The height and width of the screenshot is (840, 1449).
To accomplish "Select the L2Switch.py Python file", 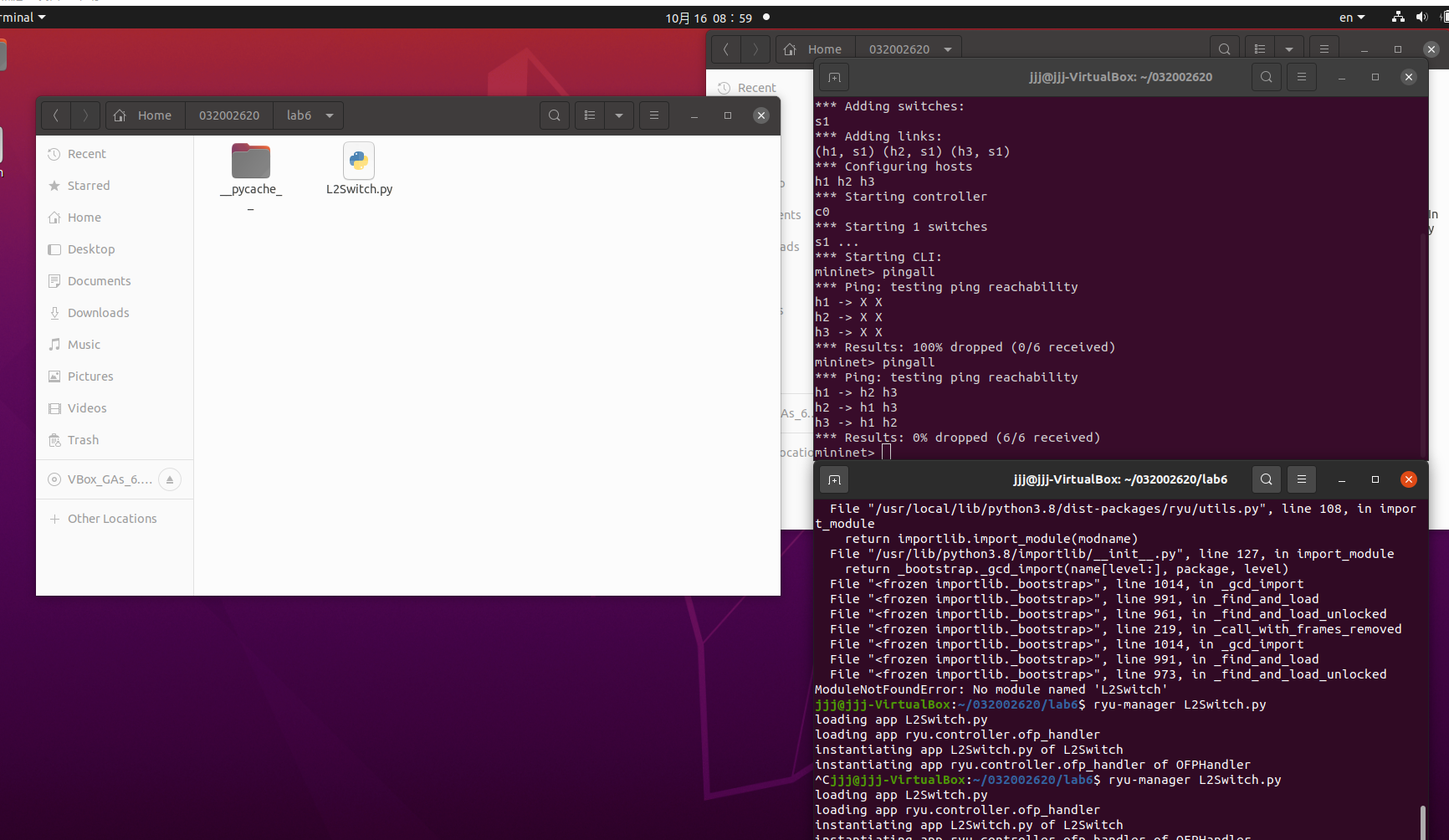I will 359,170.
